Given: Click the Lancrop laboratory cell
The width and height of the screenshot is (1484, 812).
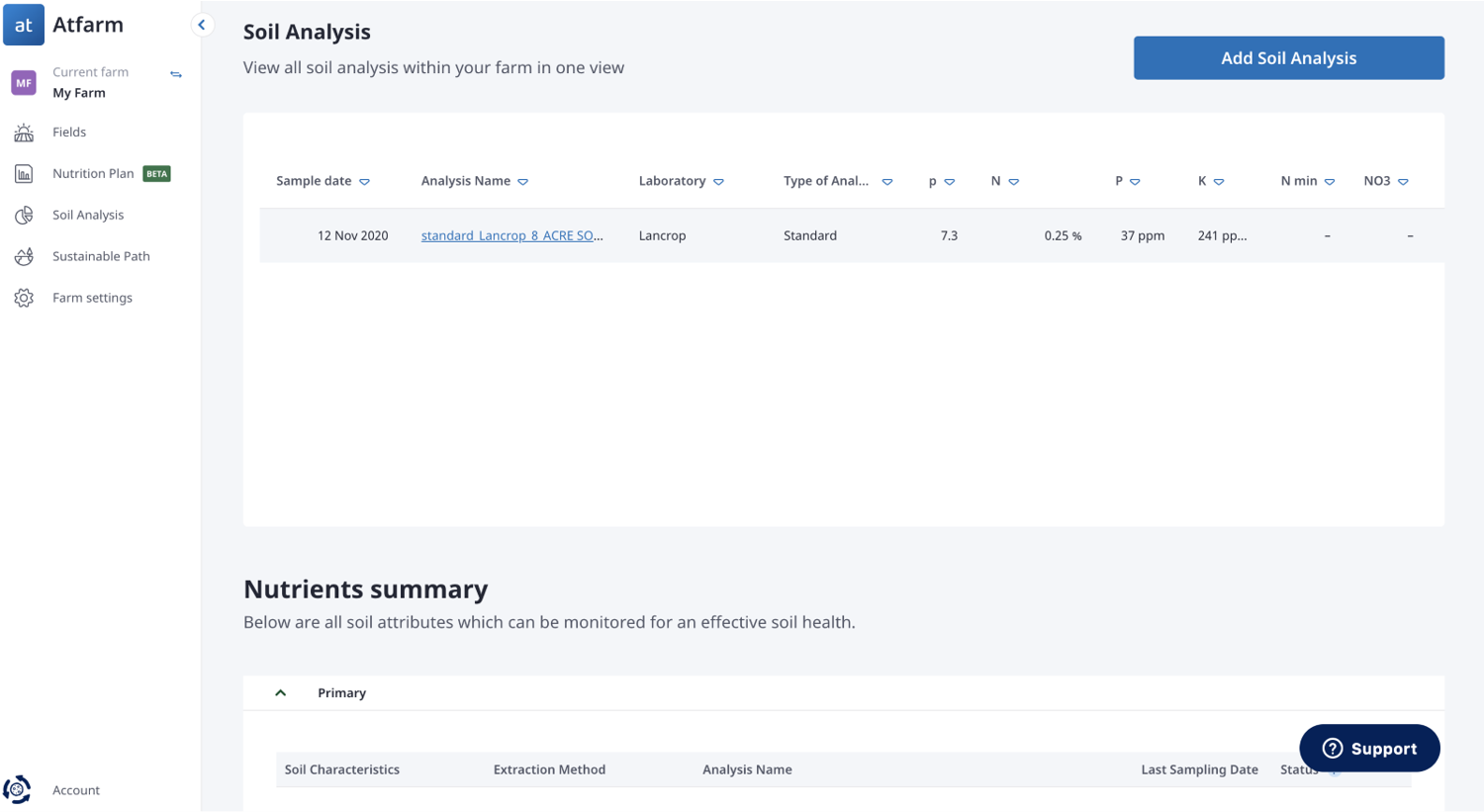Looking at the screenshot, I should 662,235.
